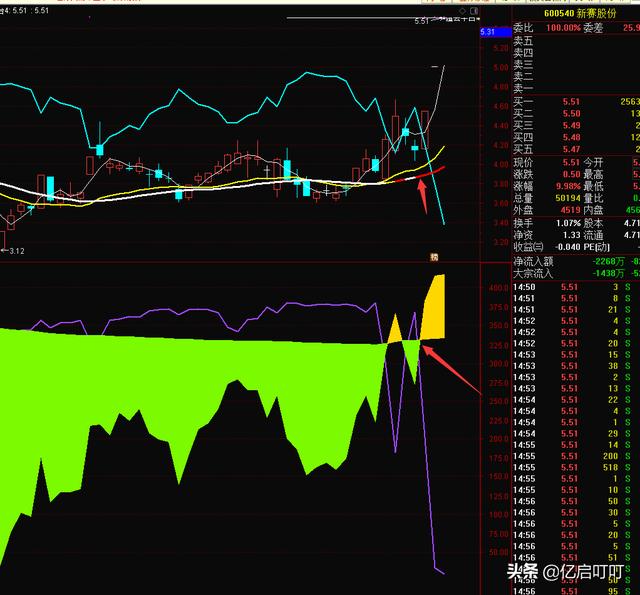This screenshot has height=595, width=640.
Task: Select the 14:56 tick with volume 51
Action: click(576, 557)
